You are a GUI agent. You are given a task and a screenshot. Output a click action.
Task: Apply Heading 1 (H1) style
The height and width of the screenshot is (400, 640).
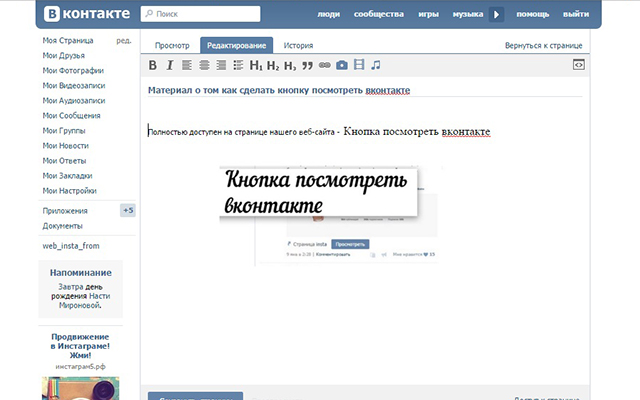(256, 65)
